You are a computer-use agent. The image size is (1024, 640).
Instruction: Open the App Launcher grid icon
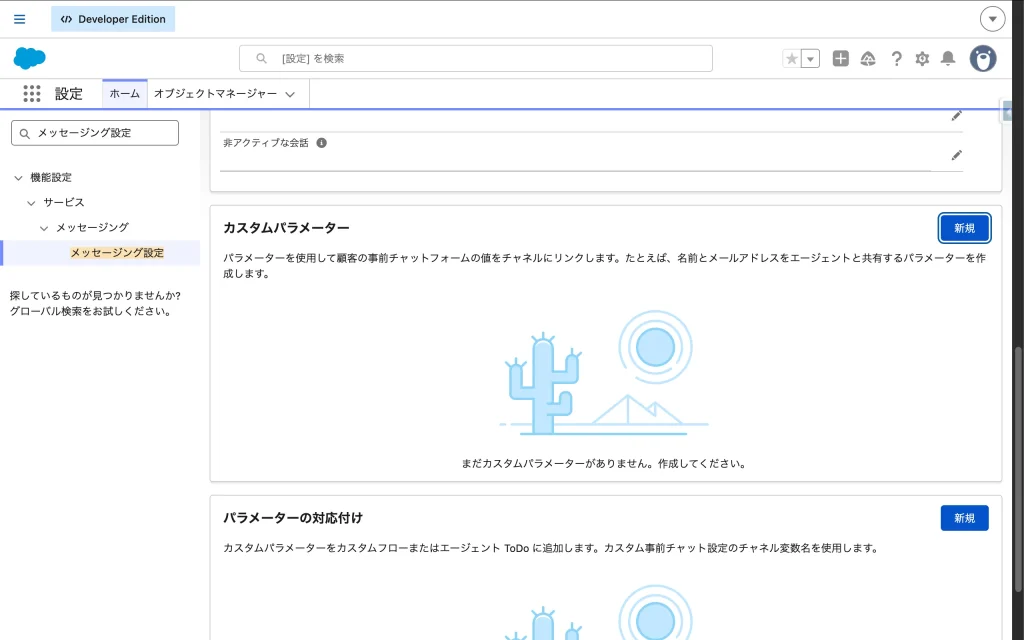point(32,94)
